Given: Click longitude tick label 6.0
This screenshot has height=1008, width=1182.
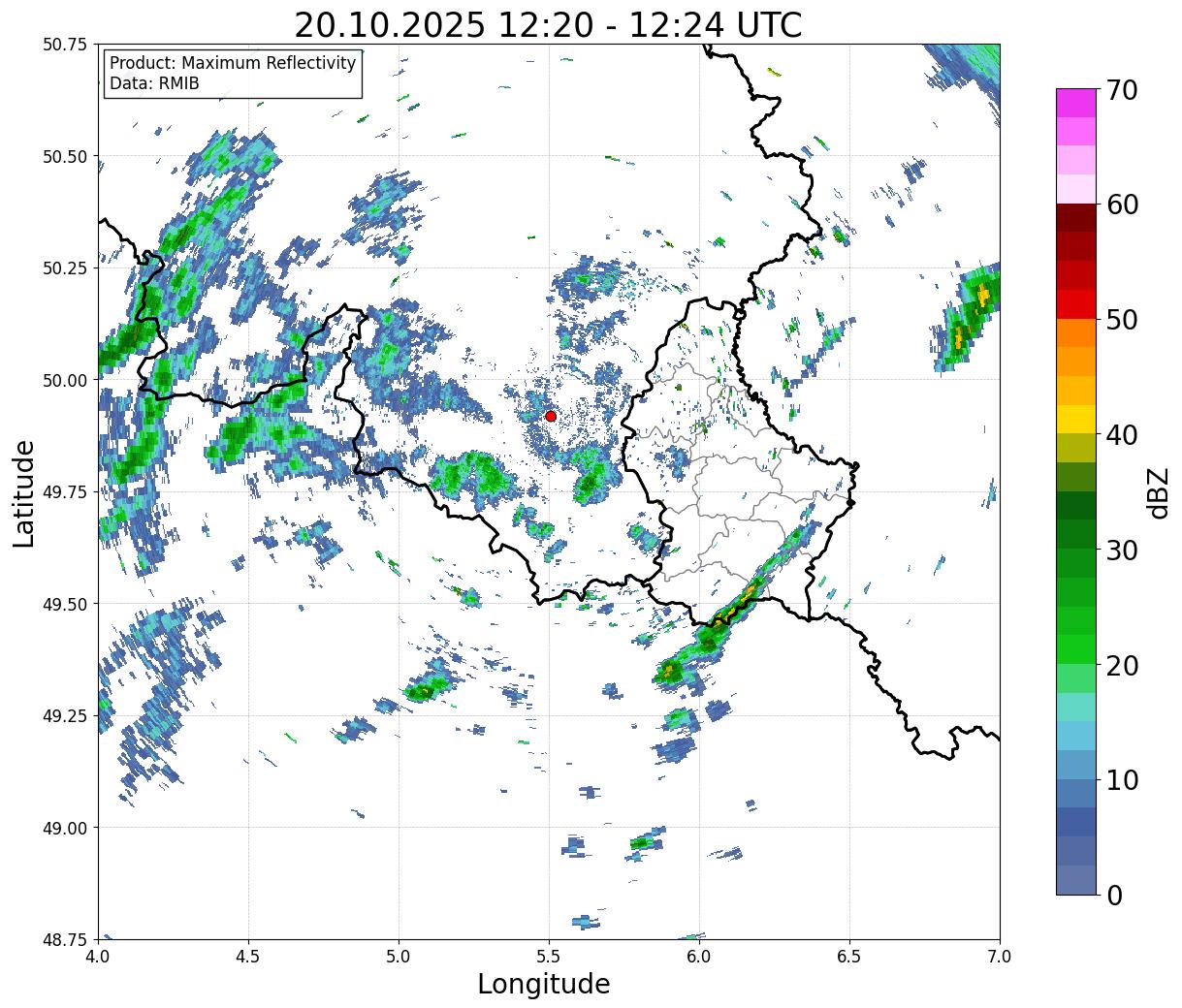Looking at the screenshot, I should (699, 956).
